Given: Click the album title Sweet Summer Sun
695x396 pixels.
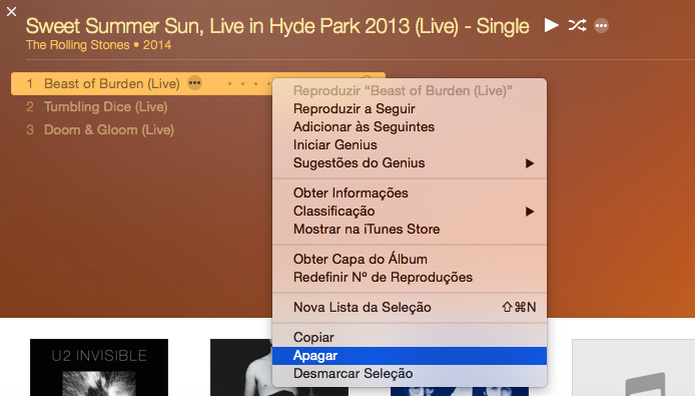Looking at the screenshot, I should coord(277,26).
